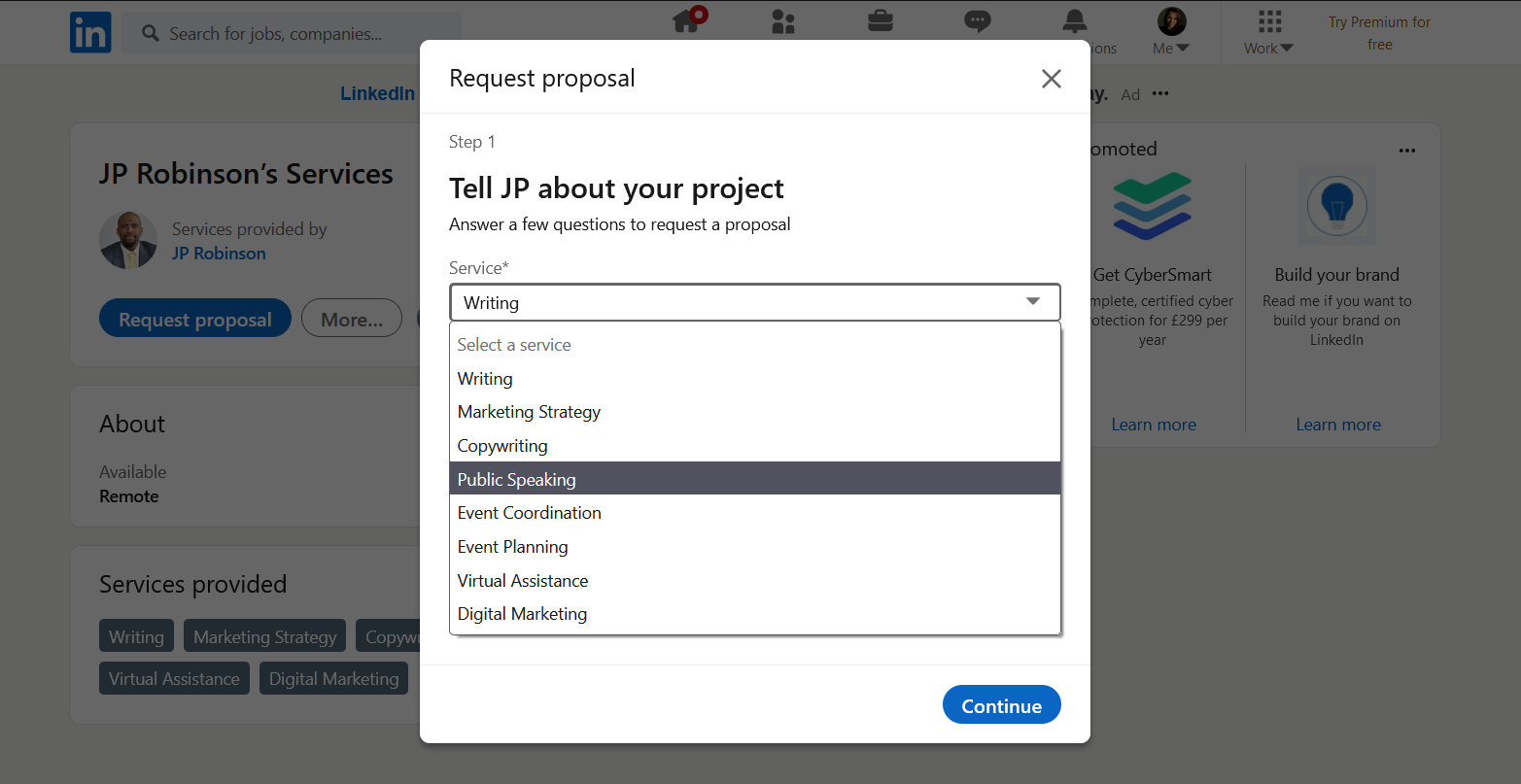Click the Jobs briefcase icon
The height and width of the screenshot is (784, 1521).
[x=880, y=21]
